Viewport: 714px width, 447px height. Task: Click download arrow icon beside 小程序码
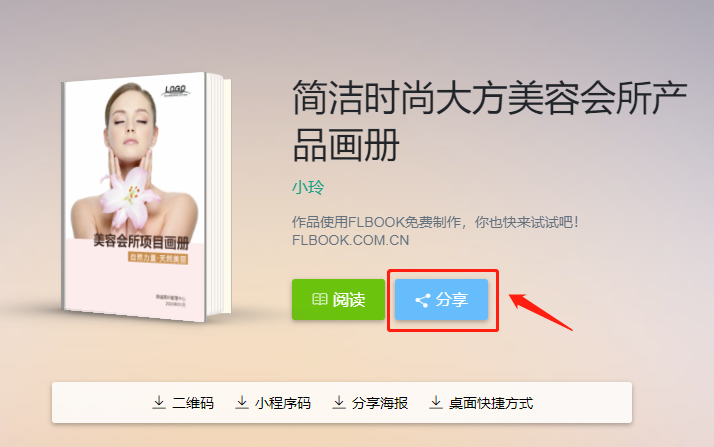click(x=242, y=402)
